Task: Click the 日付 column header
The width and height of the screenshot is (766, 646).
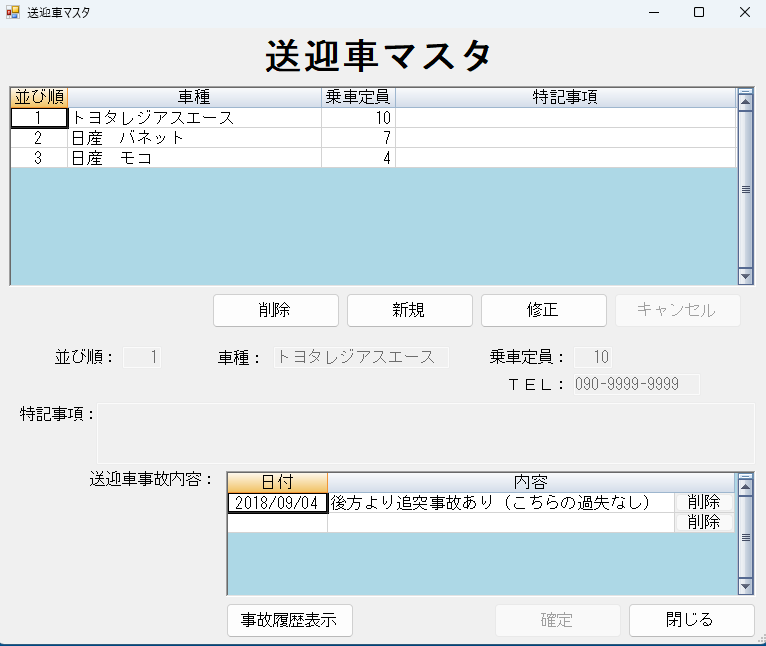Action: coord(277,482)
